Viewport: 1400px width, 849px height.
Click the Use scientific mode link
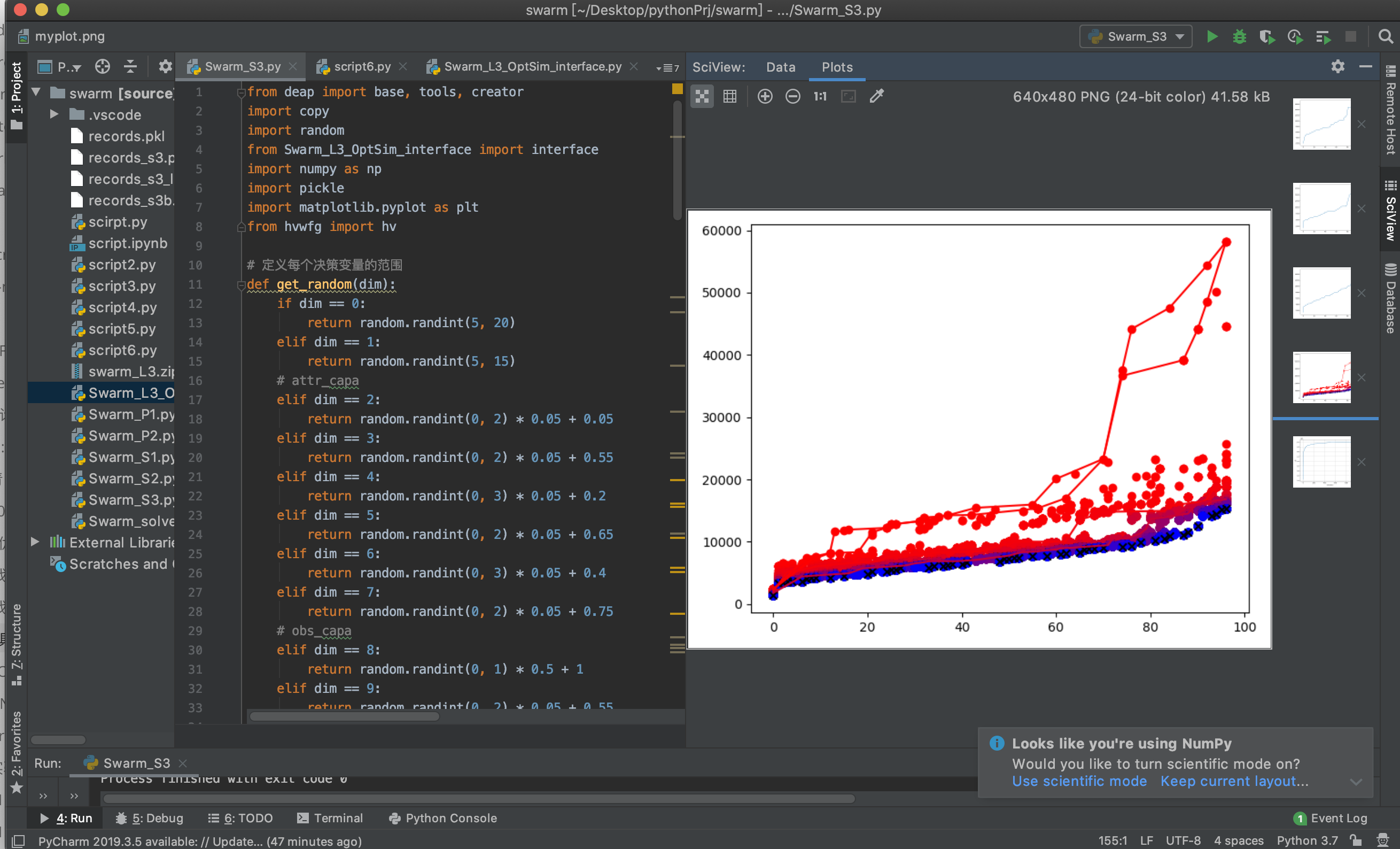pos(1079,781)
